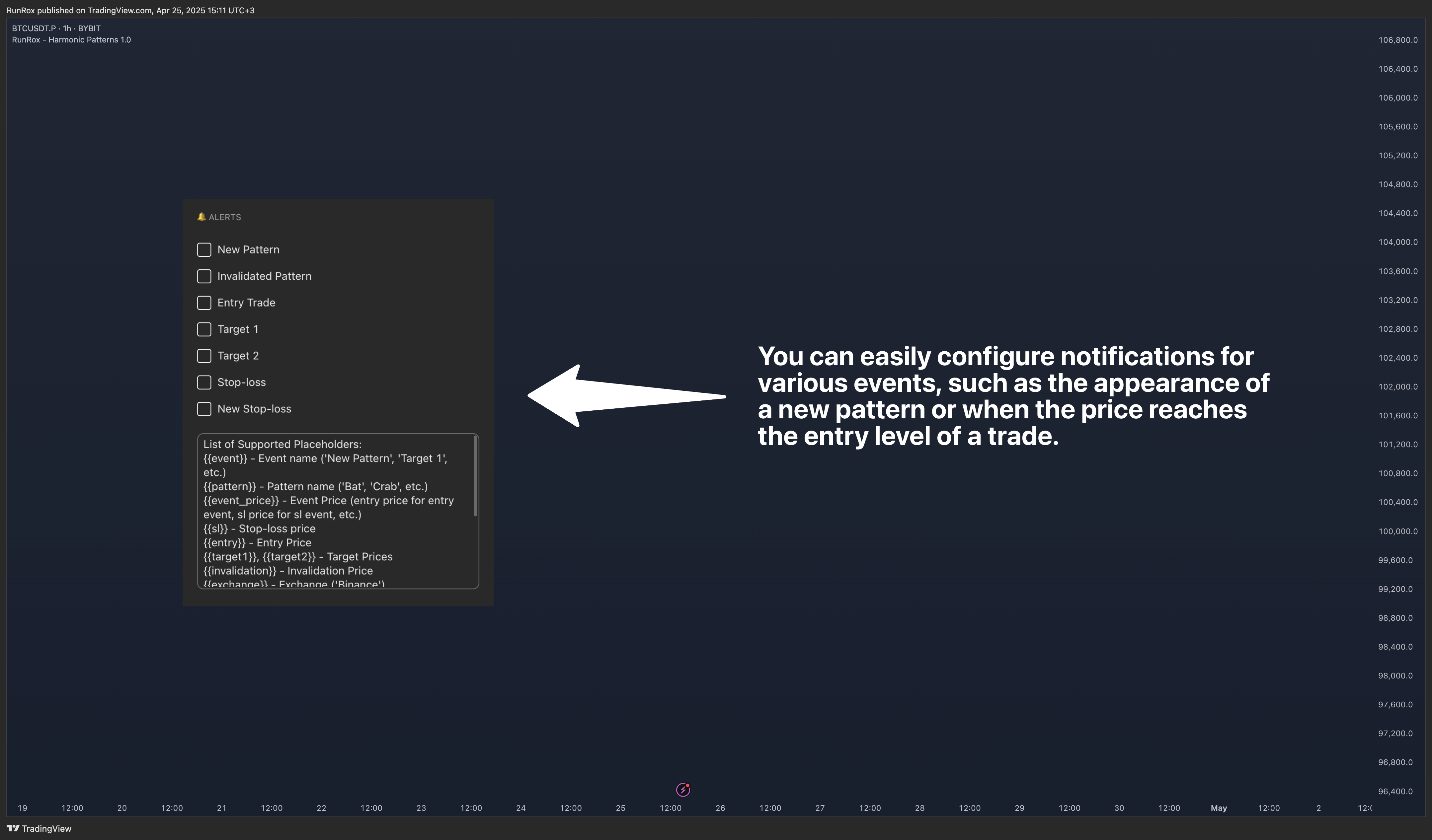The image size is (1432, 840).
Task: Check the Invalidated Pattern alert box
Action: [x=204, y=276]
